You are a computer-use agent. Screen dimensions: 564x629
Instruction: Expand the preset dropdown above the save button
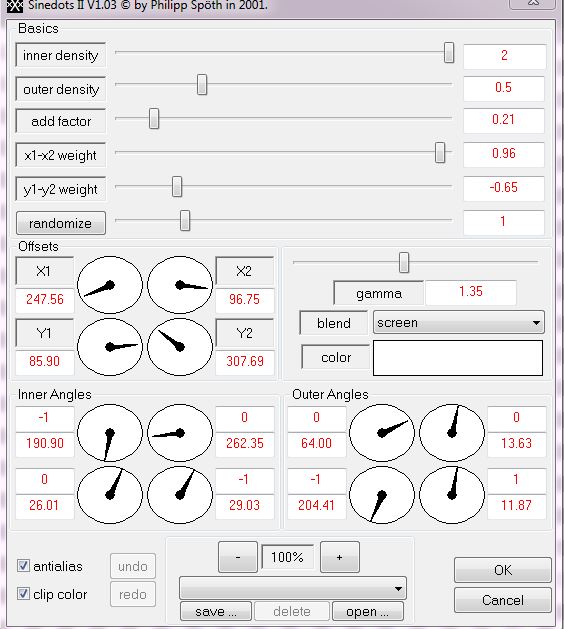293,588
